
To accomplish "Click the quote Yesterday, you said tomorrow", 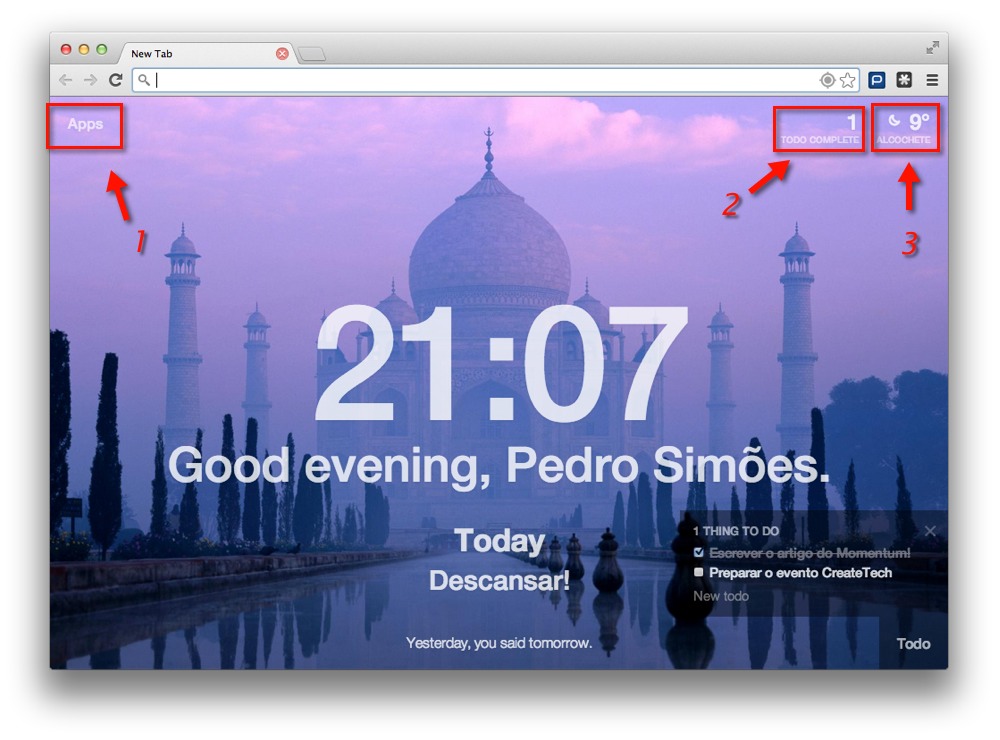I will click(499, 643).
